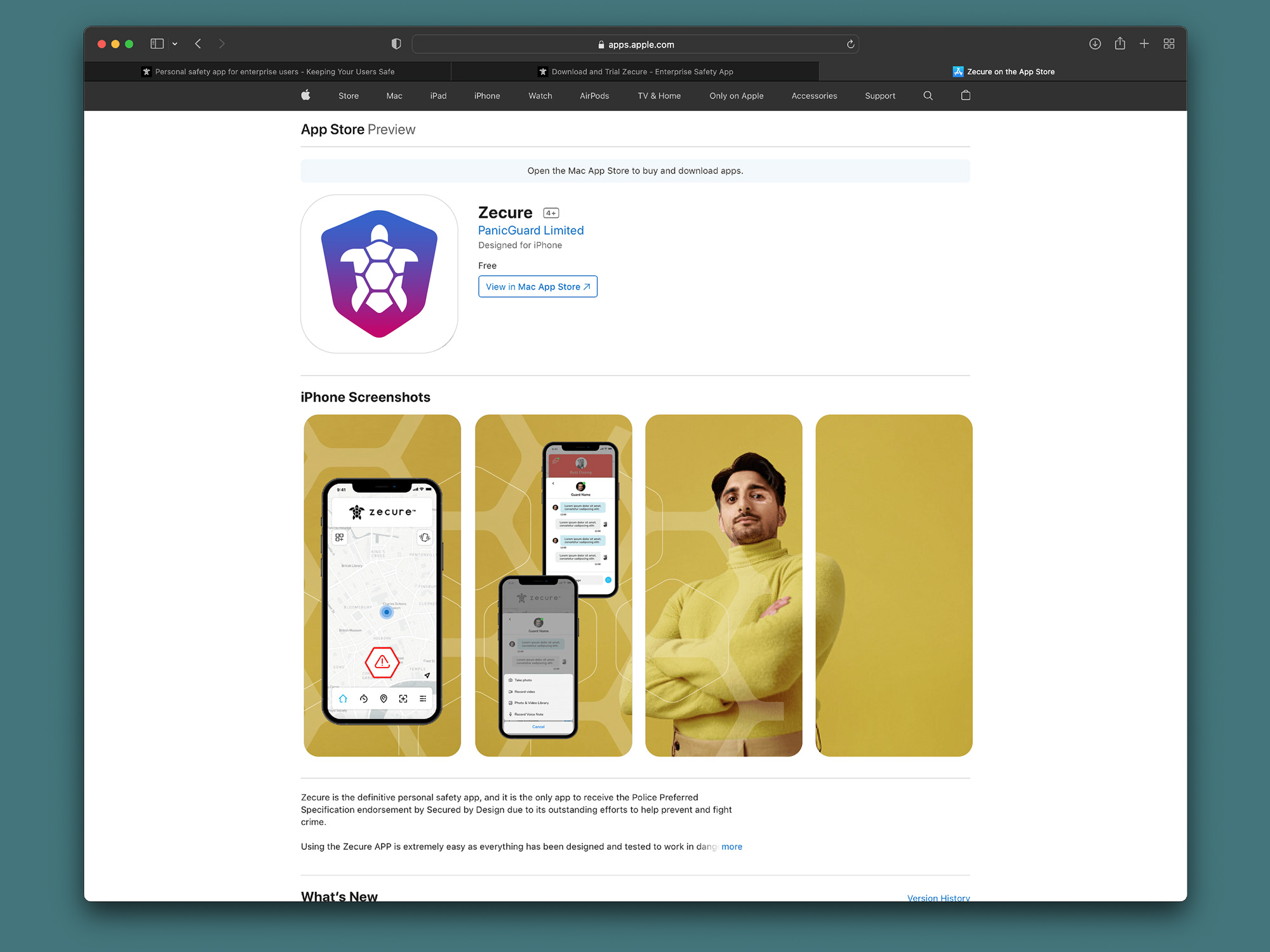Click the App Store Preview heading link
The image size is (1270, 952).
(x=358, y=129)
